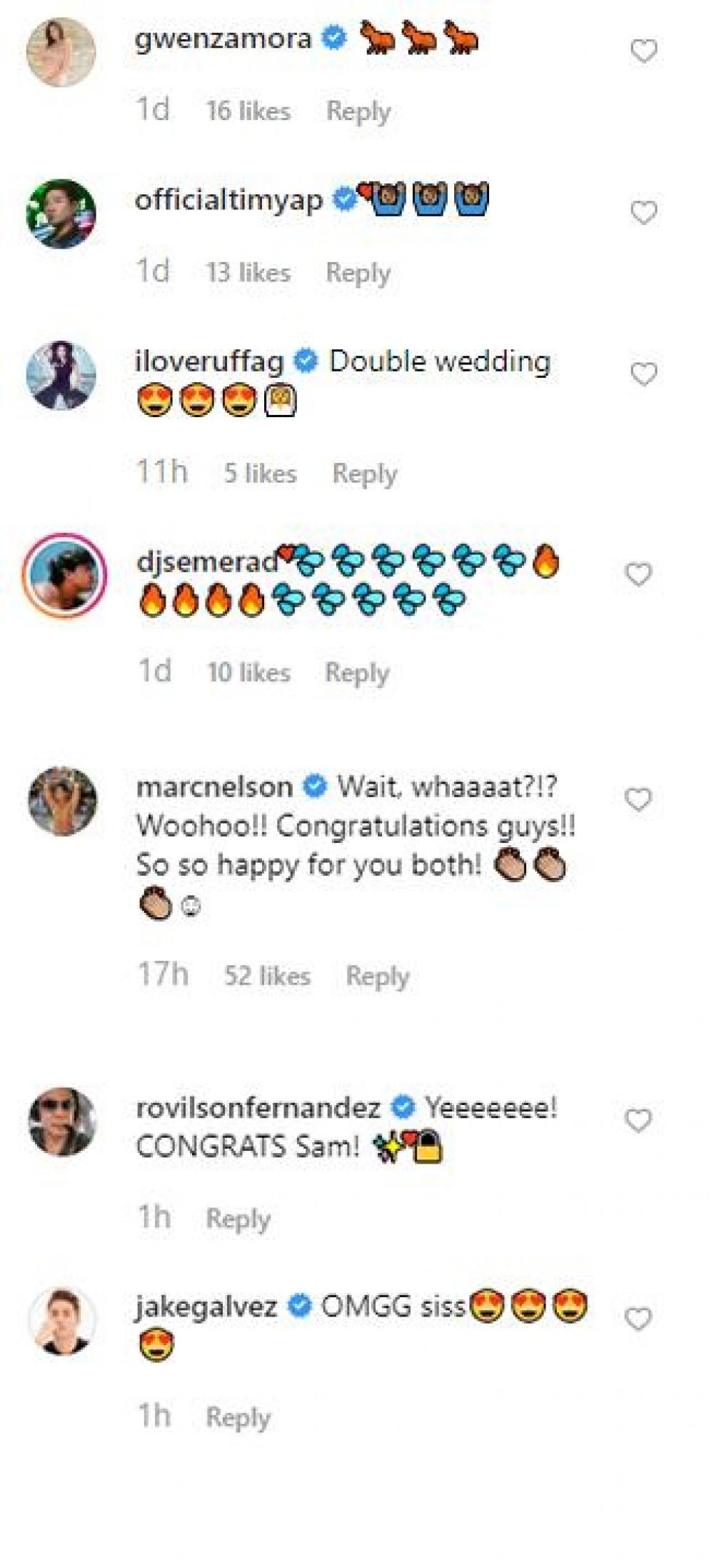
Task: Like gwenzamora's comment with the heart
Action: 643,51
